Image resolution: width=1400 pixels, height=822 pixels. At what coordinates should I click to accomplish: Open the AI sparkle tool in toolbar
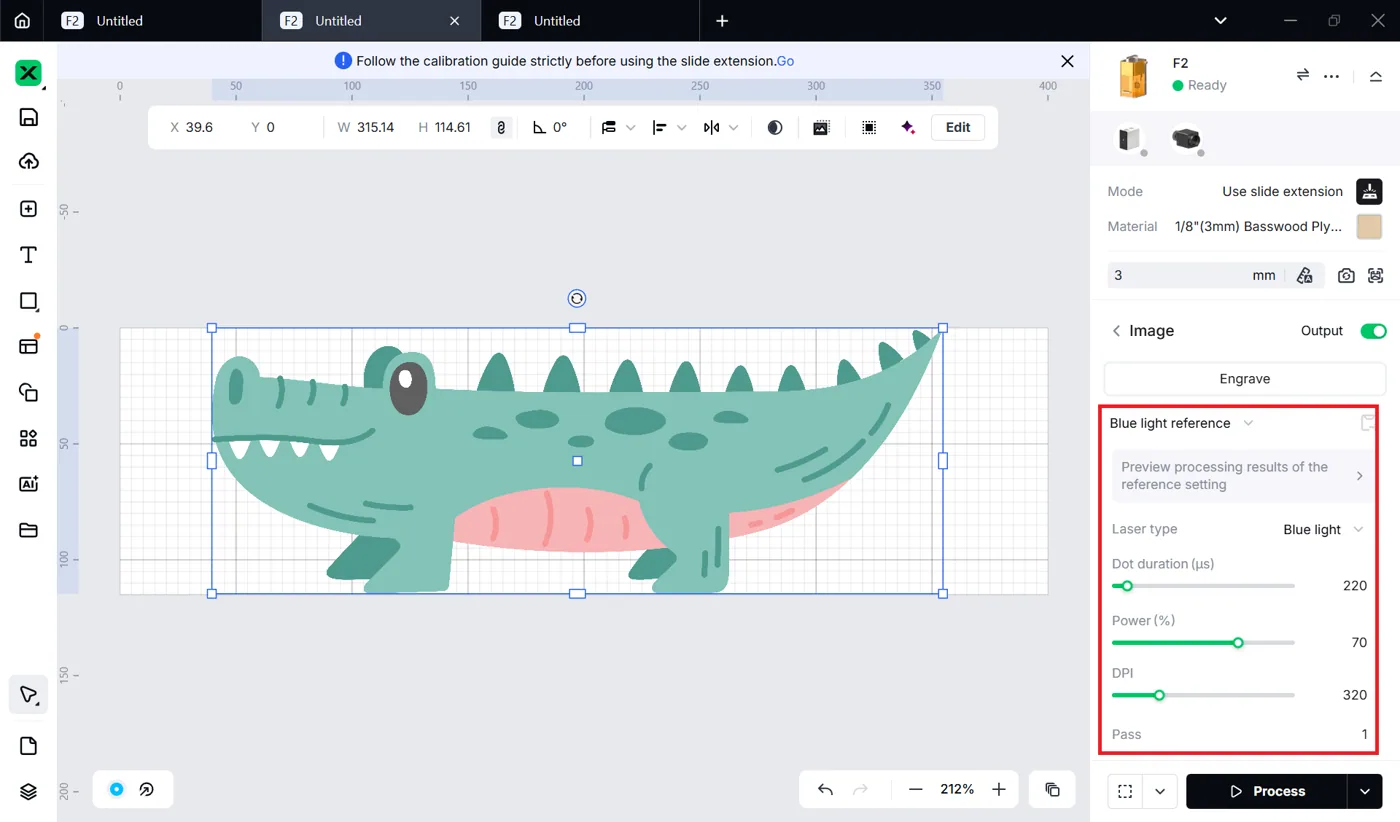(x=908, y=128)
